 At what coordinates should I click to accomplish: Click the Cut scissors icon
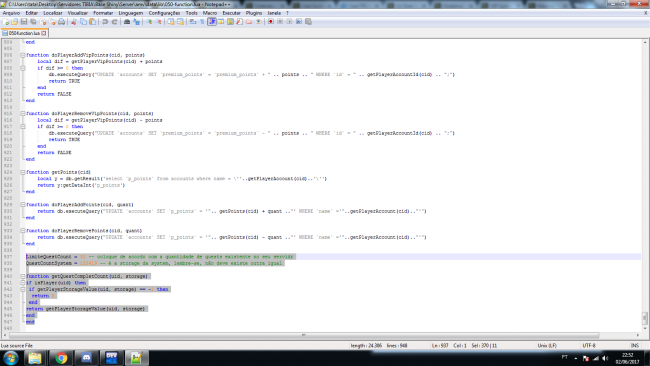pyautogui.click(x=74, y=22)
